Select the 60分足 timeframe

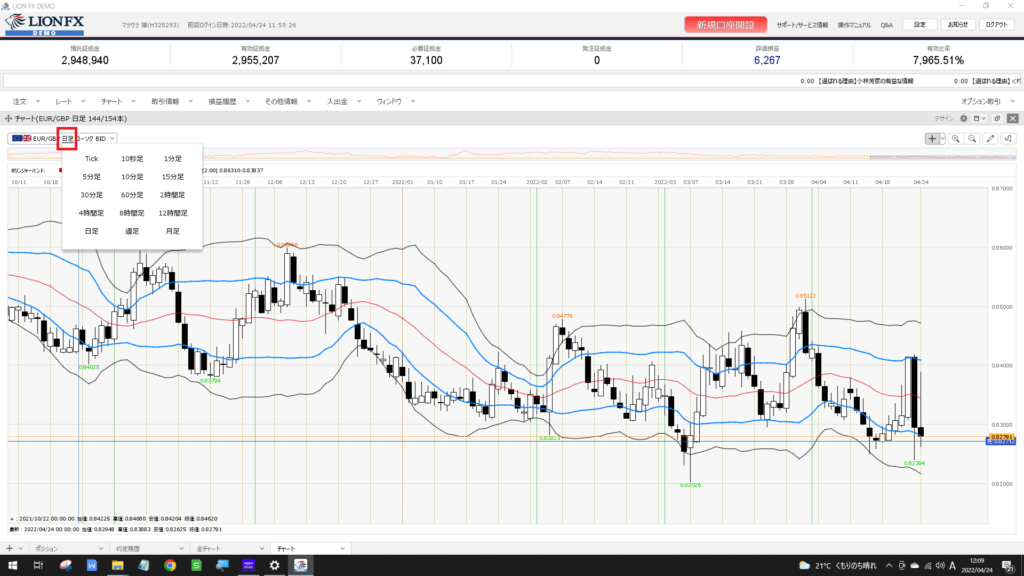(132, 195)
